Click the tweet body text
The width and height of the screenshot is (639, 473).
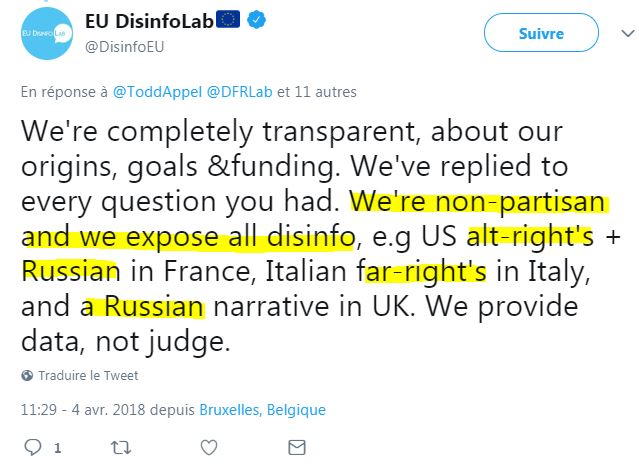click(x=320, y=236)
